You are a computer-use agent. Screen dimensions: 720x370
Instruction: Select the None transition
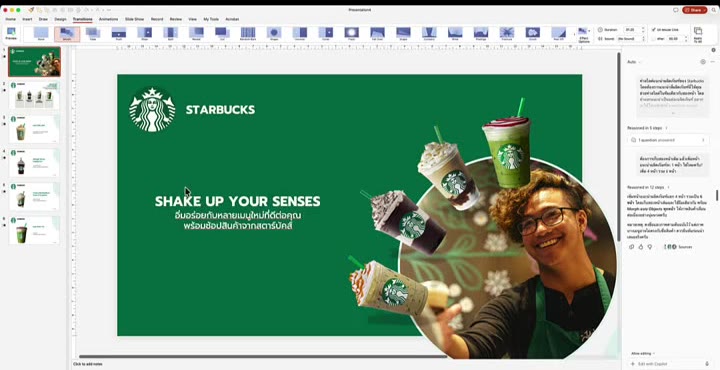point(41,34)
